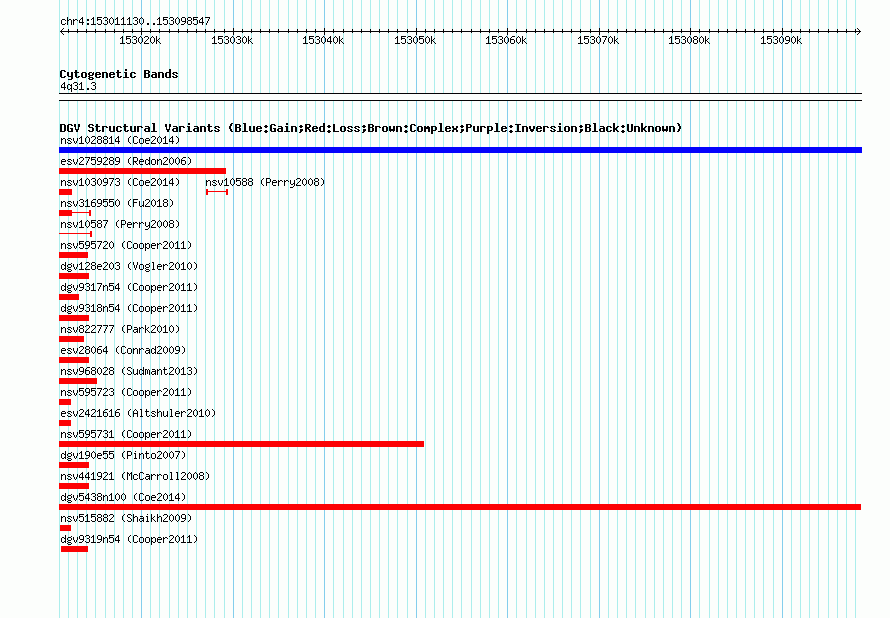Screen dimensions: 890x618
Task: Click the red loss bar for esv2759289
Action: (x=142, y=171)
